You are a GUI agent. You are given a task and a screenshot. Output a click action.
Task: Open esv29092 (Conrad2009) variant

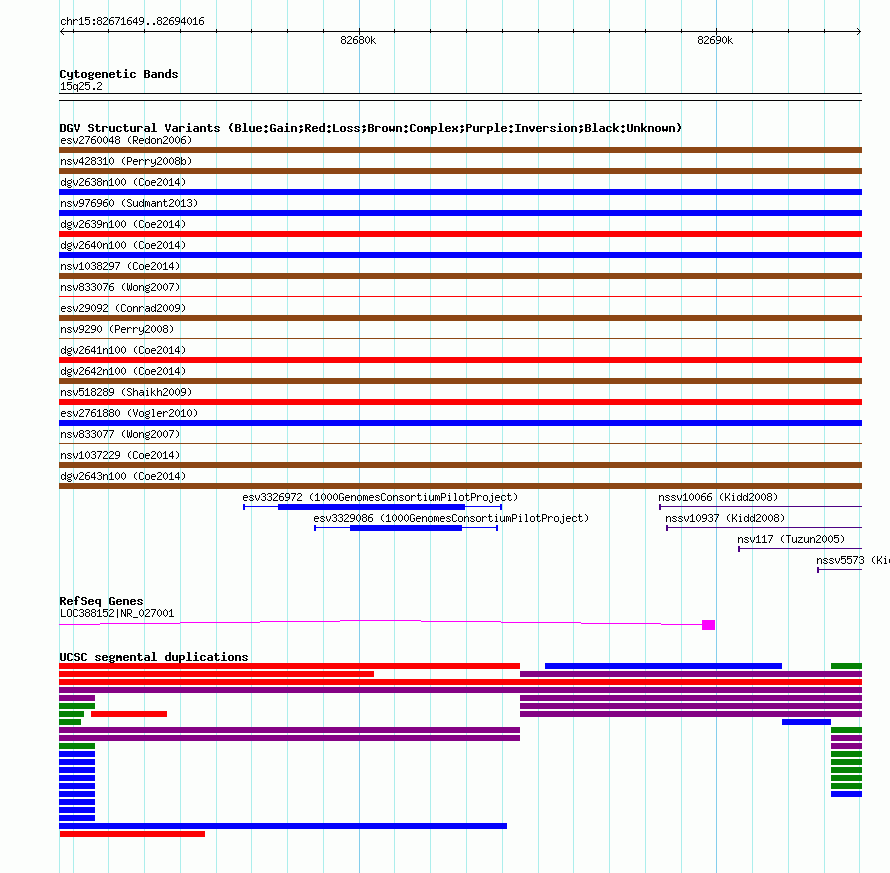click(x=123, y=308)
